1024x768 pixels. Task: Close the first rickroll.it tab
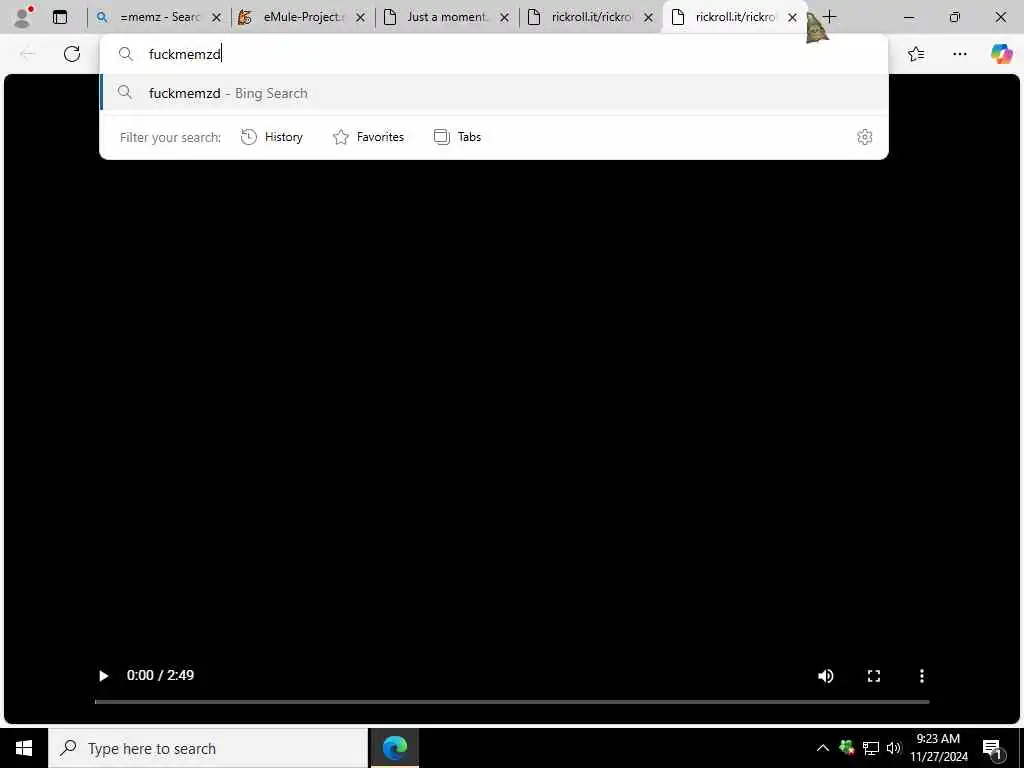[x=648, y=18]
